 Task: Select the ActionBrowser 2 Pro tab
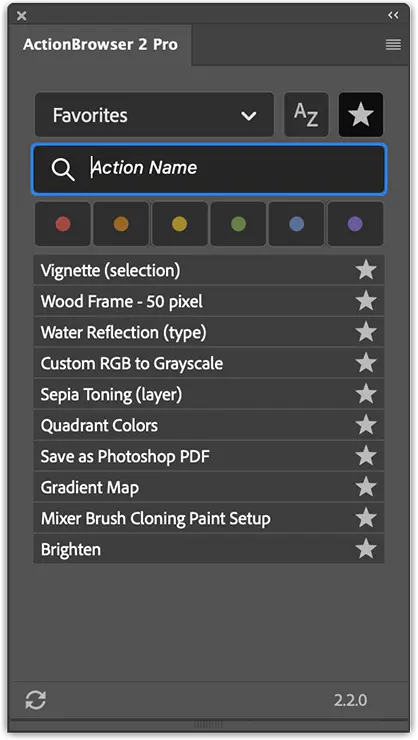[x=100, y=44]
